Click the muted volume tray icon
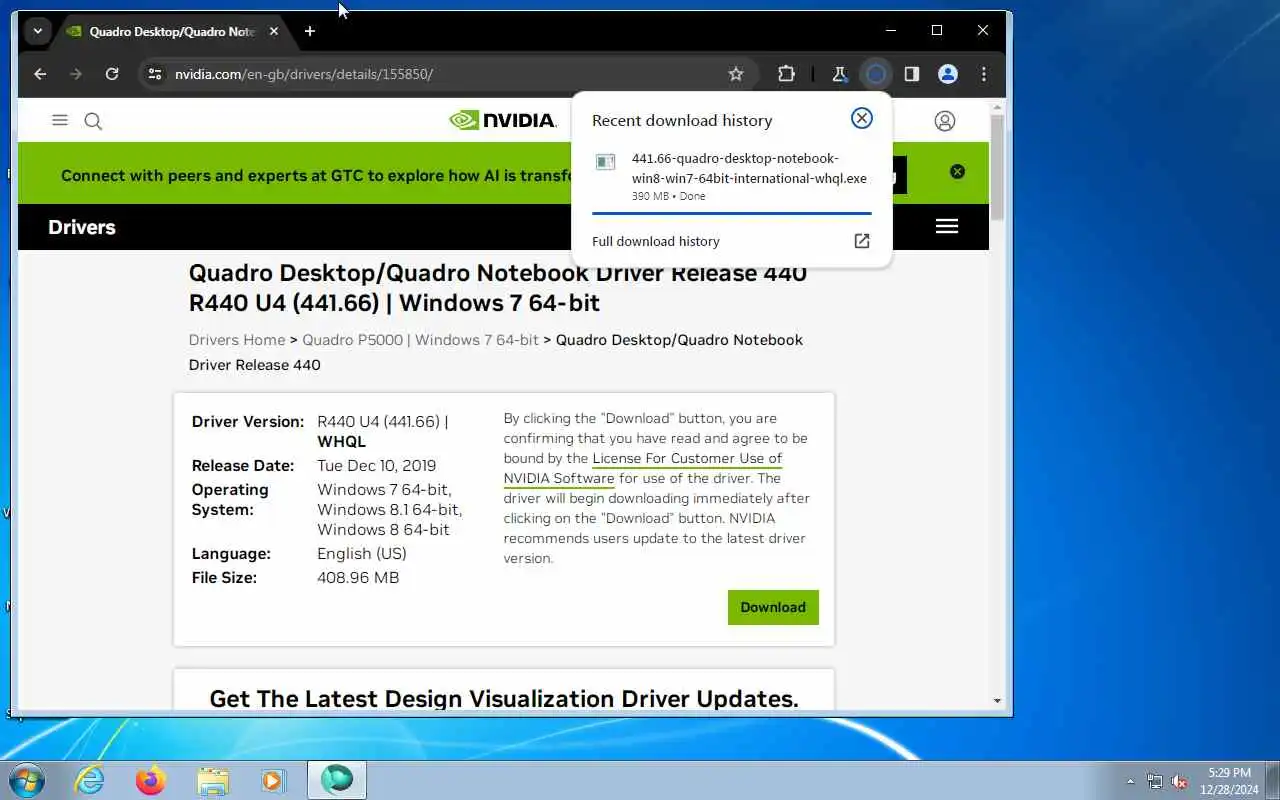1280x800 pixels. tap(1180, 781)
